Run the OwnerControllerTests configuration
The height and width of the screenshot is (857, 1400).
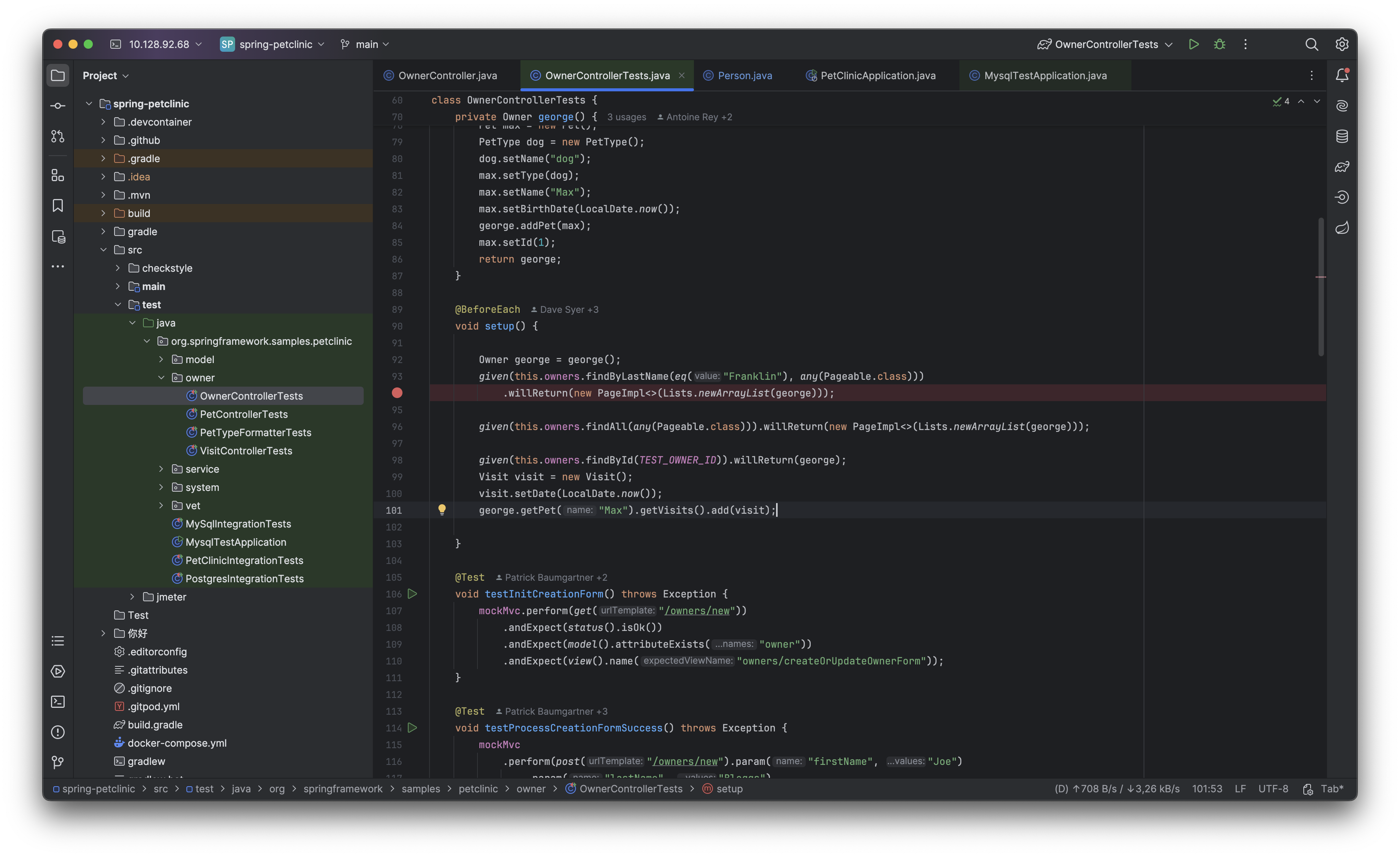tap(1193, 44)
